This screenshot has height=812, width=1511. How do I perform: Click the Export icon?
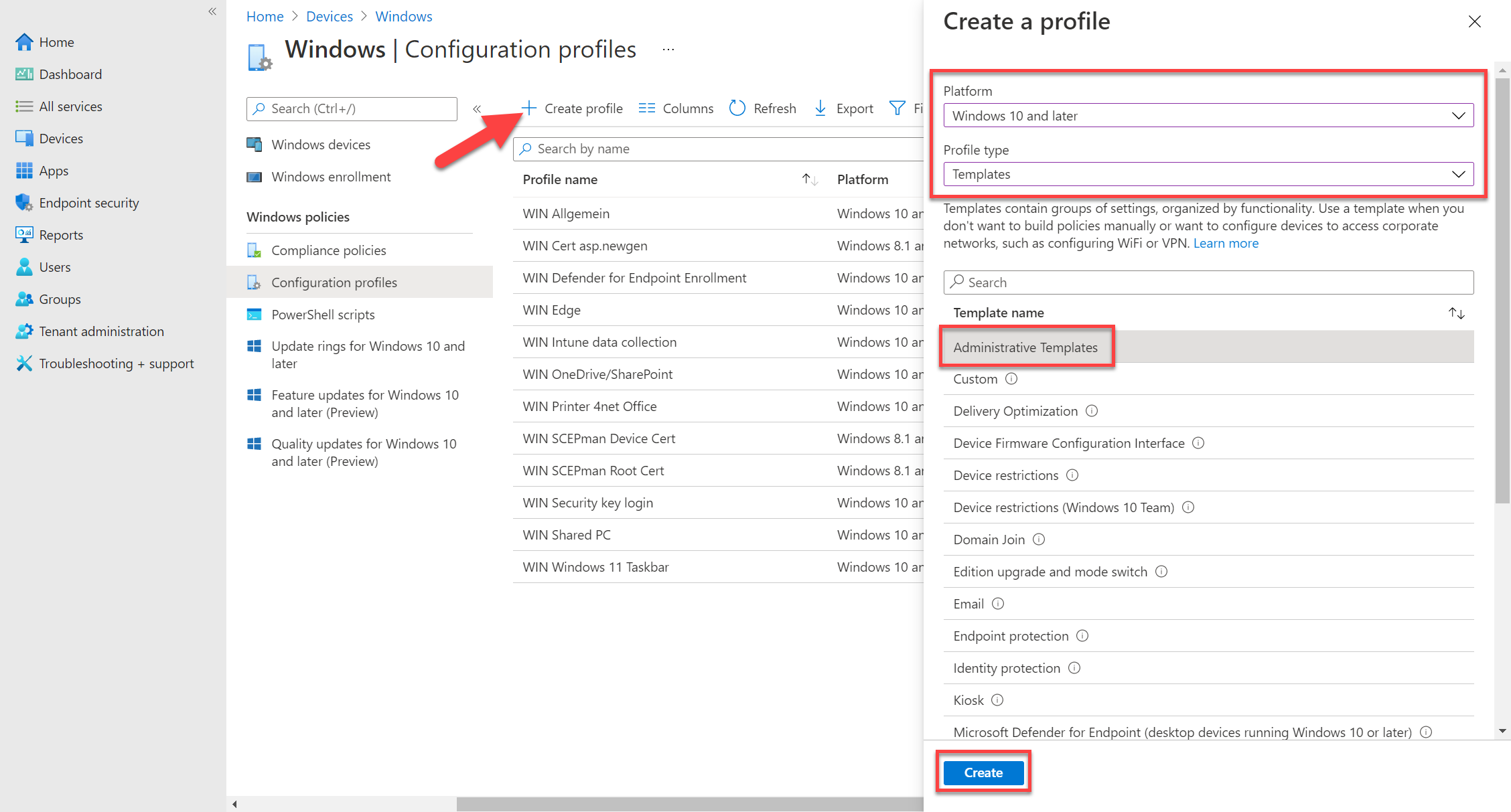820,108
